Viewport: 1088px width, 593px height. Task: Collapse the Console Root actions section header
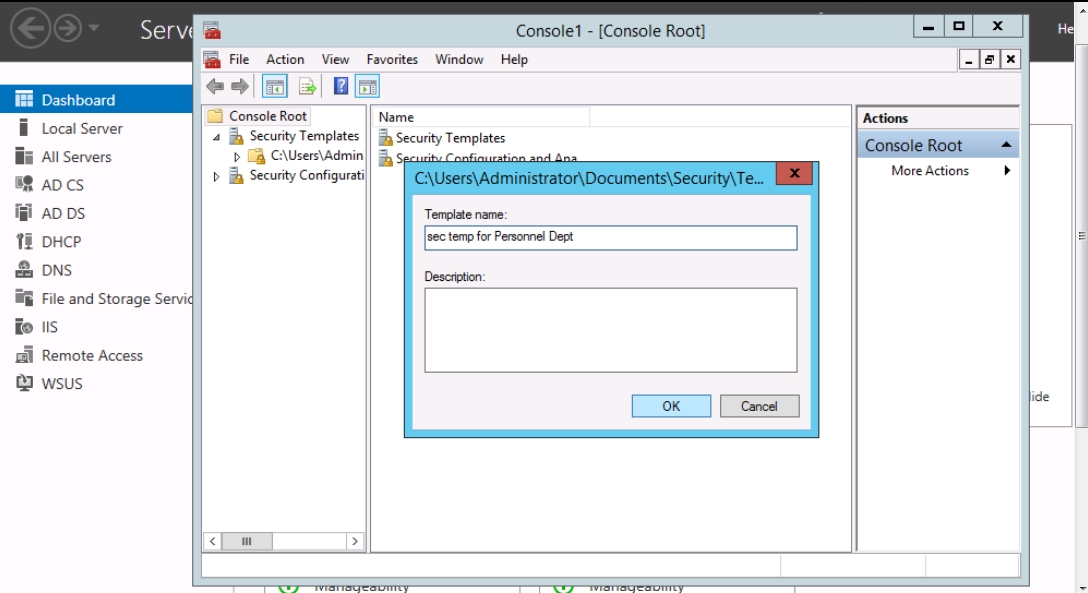click(1006, 146)
